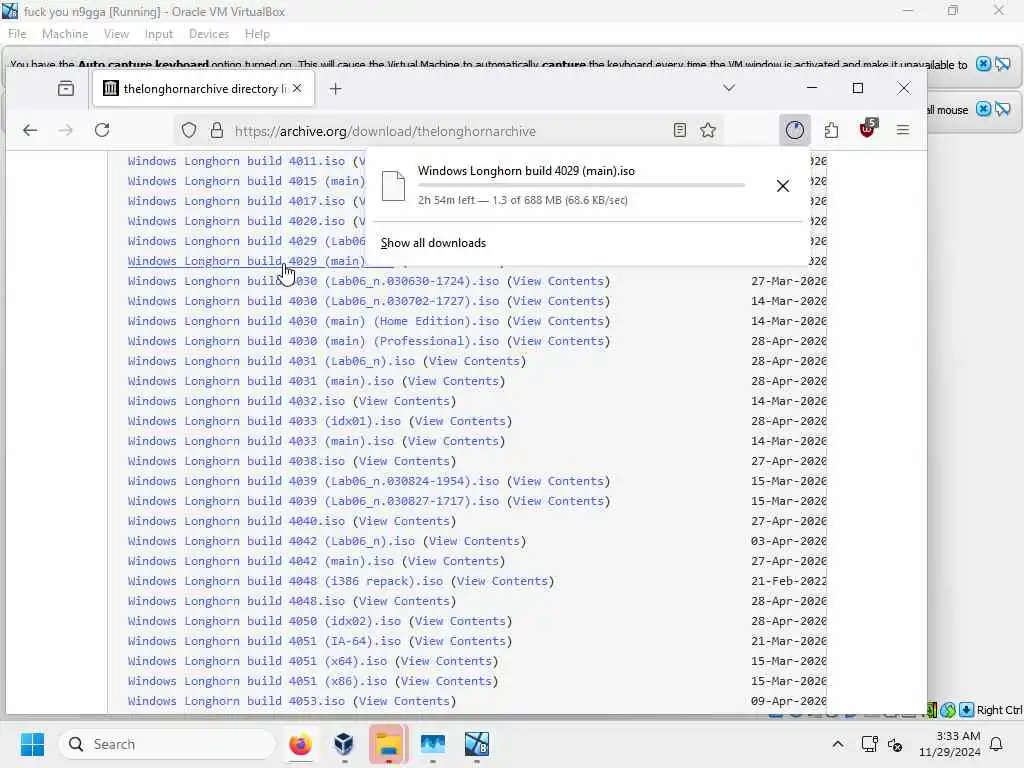1024x768 pixels.
Task: Launch Firefox from the taskbar
Action: pyautogui.click(x=300, y=744)
